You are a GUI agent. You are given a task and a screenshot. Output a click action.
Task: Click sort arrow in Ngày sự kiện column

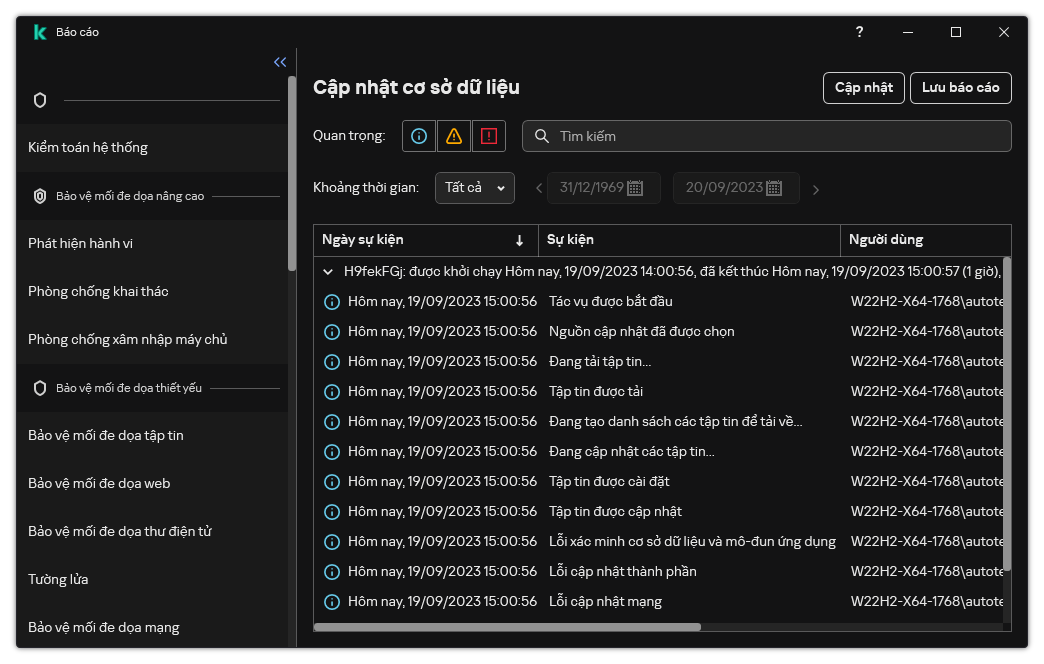point(519,240)
